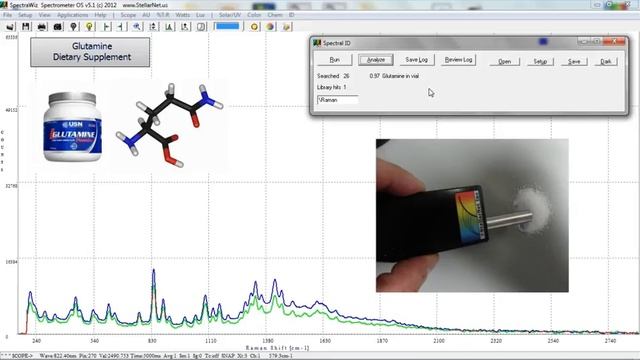Open the Color menu item
This screenshot has height=360, width=640.
[x=254, y=15]
